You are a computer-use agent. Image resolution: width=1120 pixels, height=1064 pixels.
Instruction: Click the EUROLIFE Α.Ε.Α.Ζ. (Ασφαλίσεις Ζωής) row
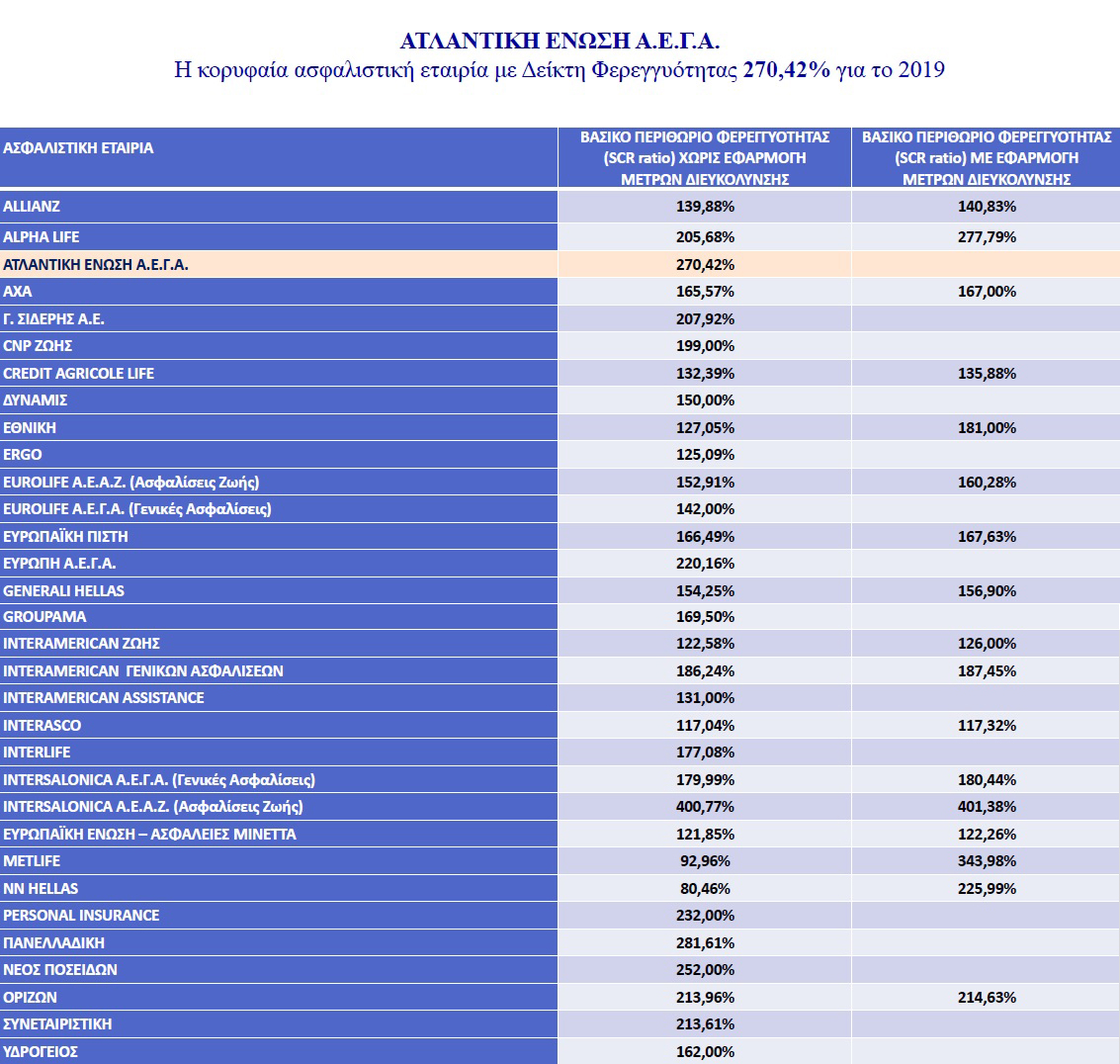point(131,483)
